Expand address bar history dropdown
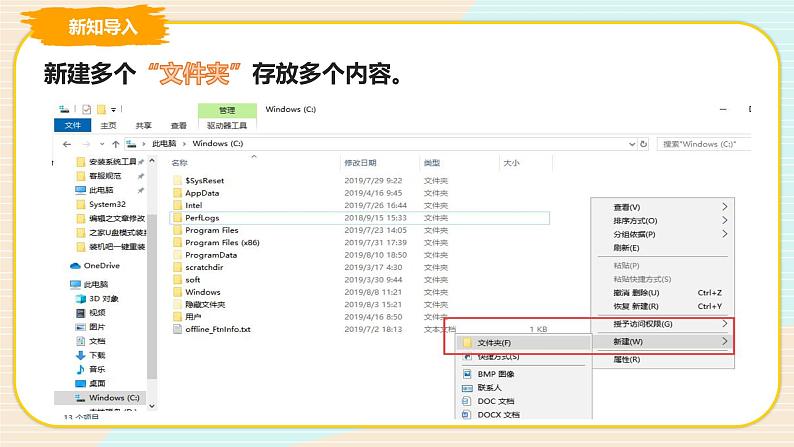The image size is (794, 447). pos(632,144)
